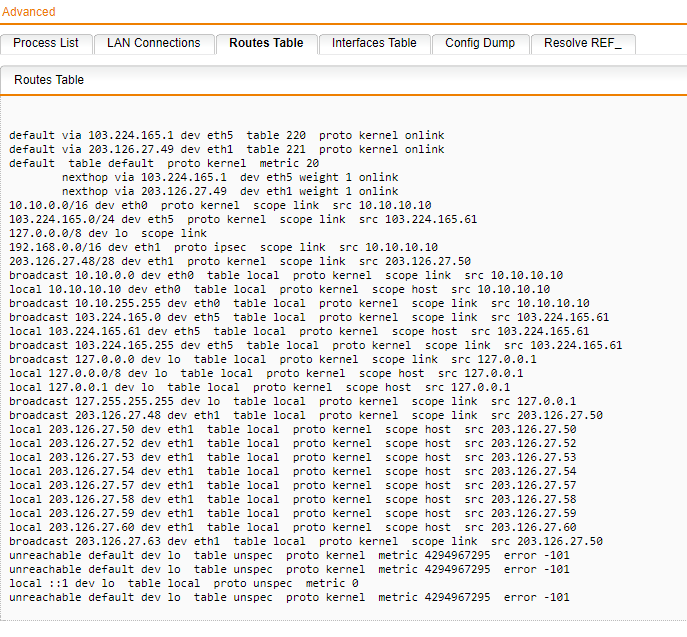Click the local 203.126.27.54 route line
Image resolution: width=687 pixels, height=637 pixels.
tap(293, 472)
